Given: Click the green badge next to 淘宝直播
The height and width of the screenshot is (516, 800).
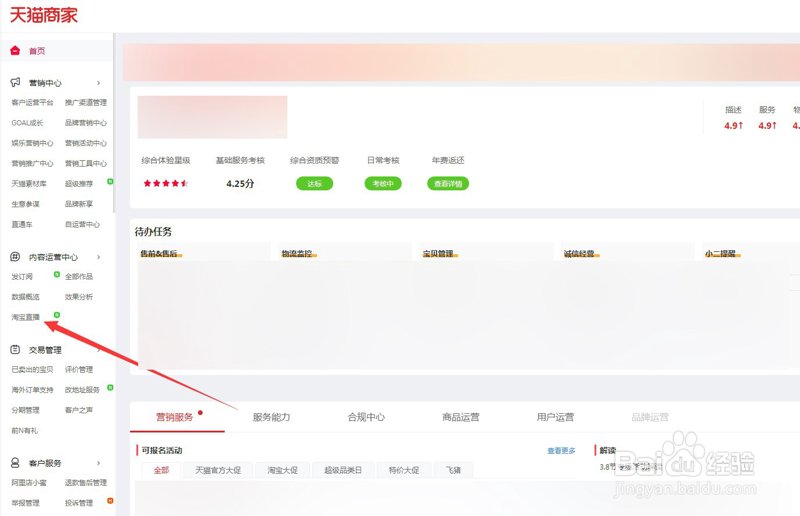Looking at the screenshot, I should [57, 315].
